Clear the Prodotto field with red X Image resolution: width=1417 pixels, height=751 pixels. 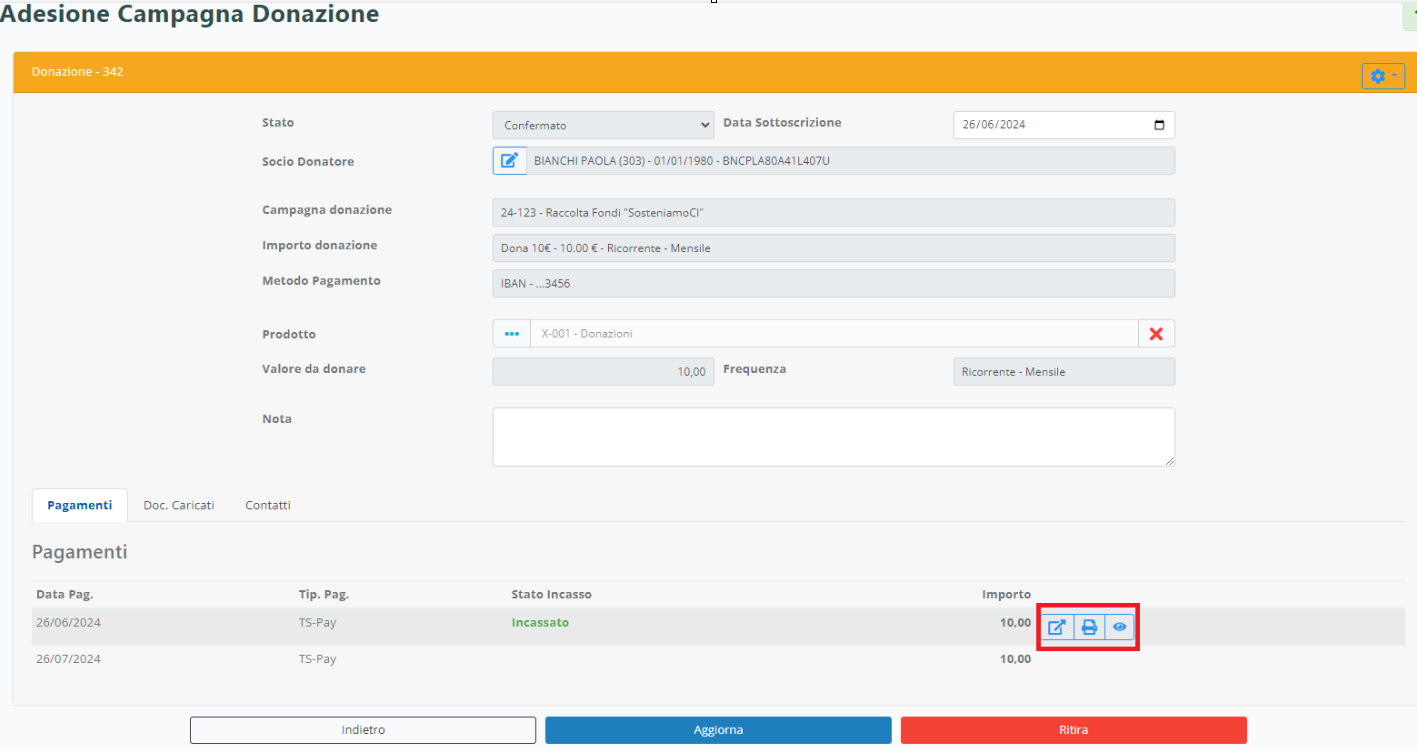(1156, 334)
